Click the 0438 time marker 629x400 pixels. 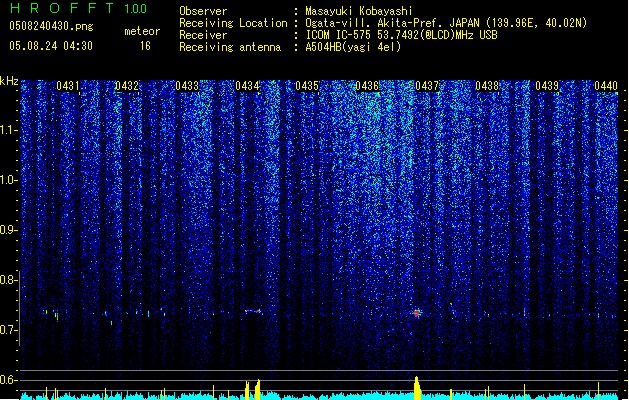click(x=487, y=86)
